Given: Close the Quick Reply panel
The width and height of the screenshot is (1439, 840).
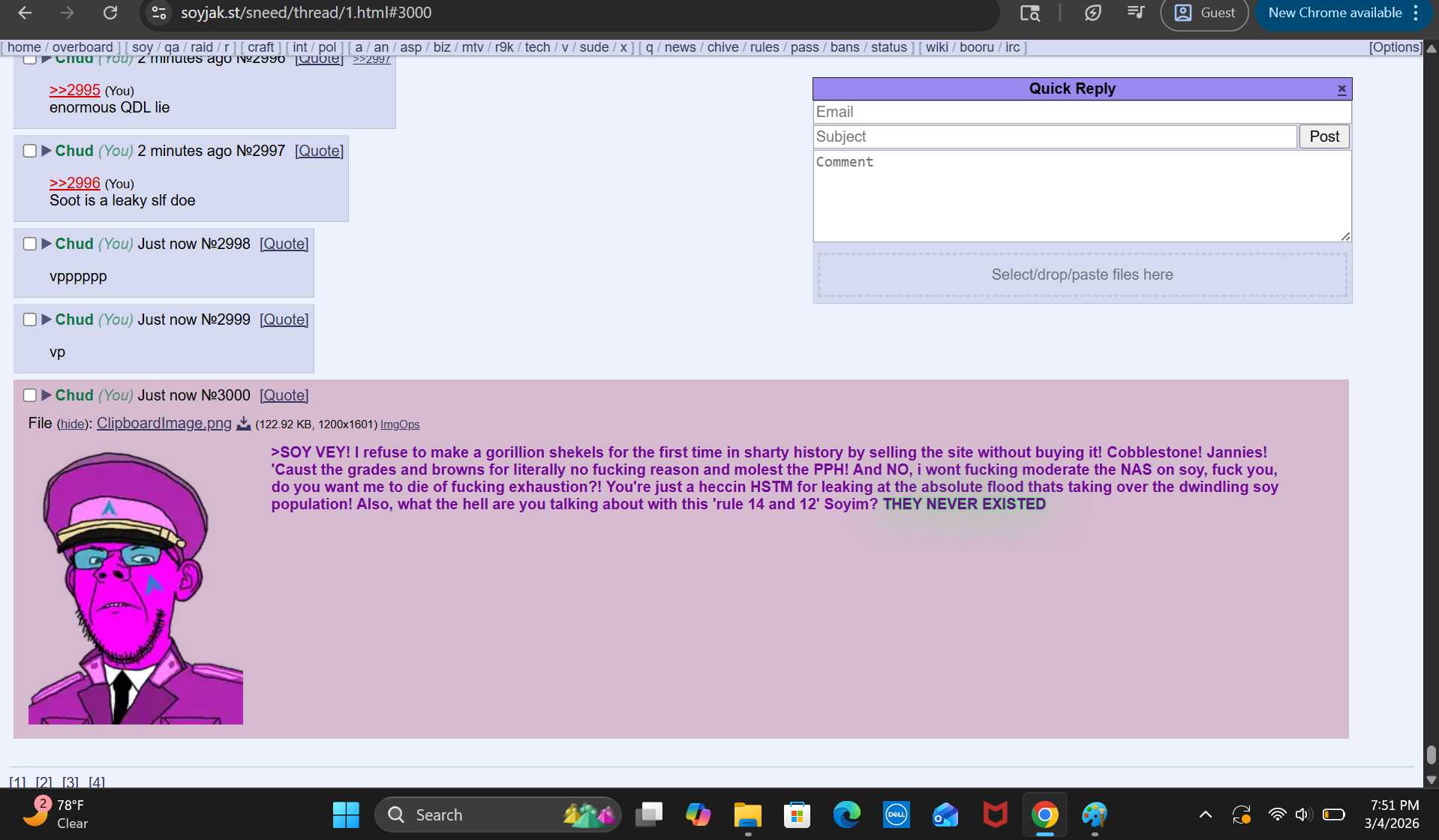Looking at the screenshot, I should click(1342, 89).
